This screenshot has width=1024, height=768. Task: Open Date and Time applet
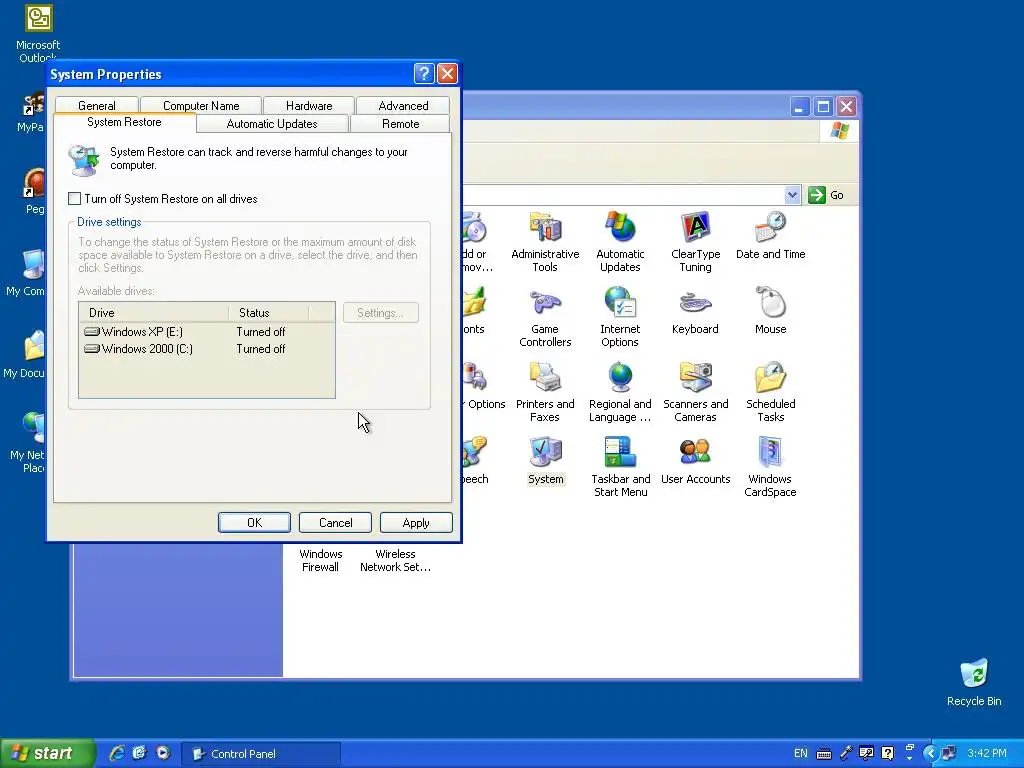pos(771,236)
